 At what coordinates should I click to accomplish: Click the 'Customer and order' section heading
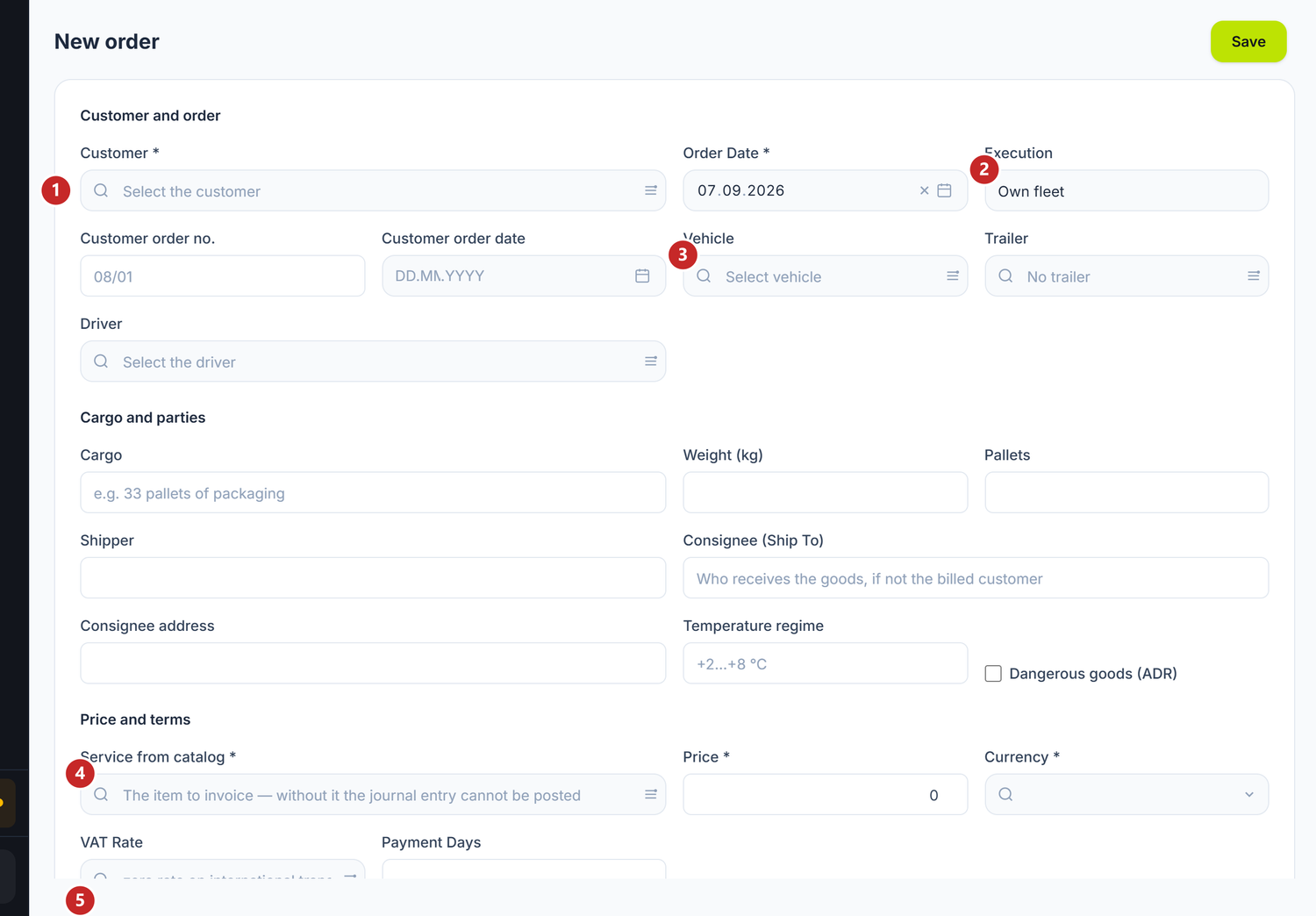pyautogui.click(x=150, y=115)
